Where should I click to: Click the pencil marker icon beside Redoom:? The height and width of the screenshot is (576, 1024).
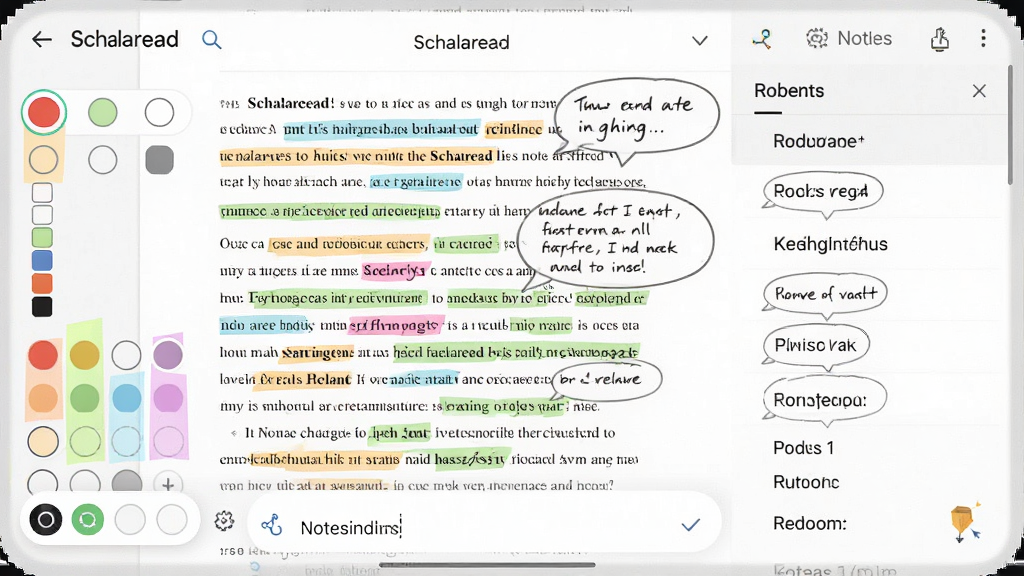pos(965,522)
